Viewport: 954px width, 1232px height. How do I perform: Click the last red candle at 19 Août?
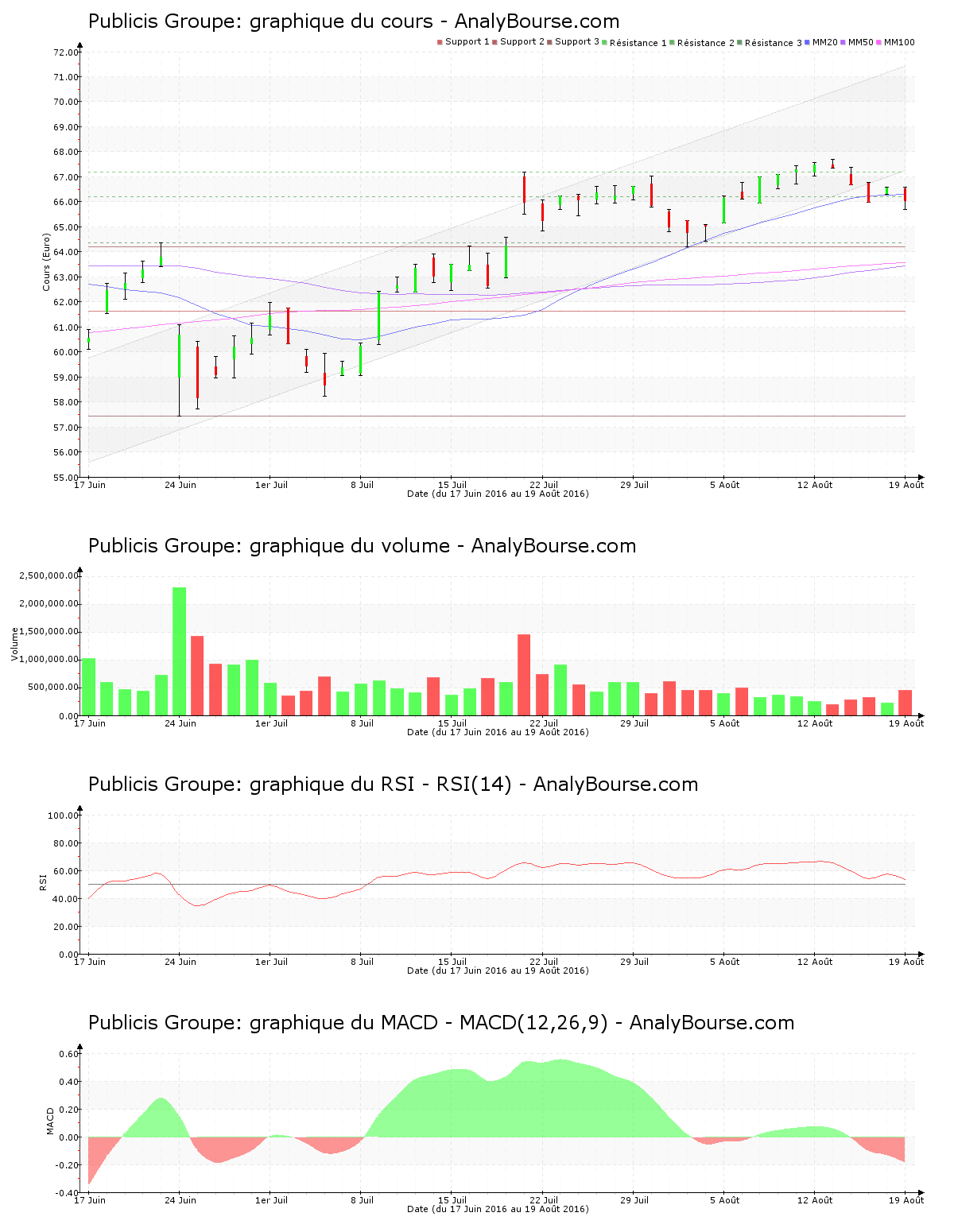click(905, 196)
